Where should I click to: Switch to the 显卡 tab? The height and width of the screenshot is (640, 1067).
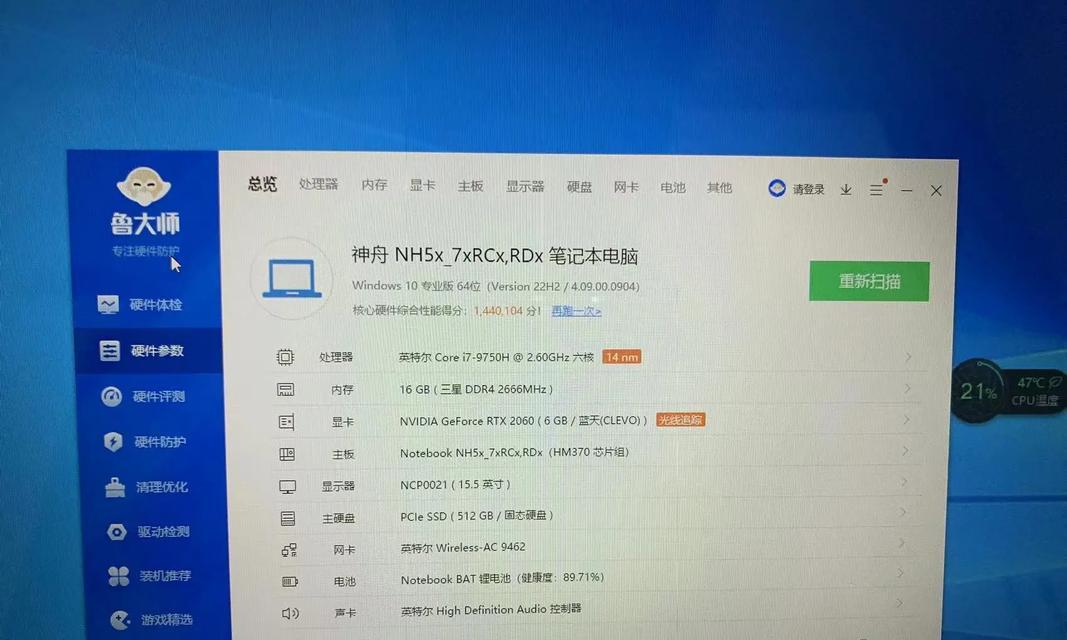422,185
